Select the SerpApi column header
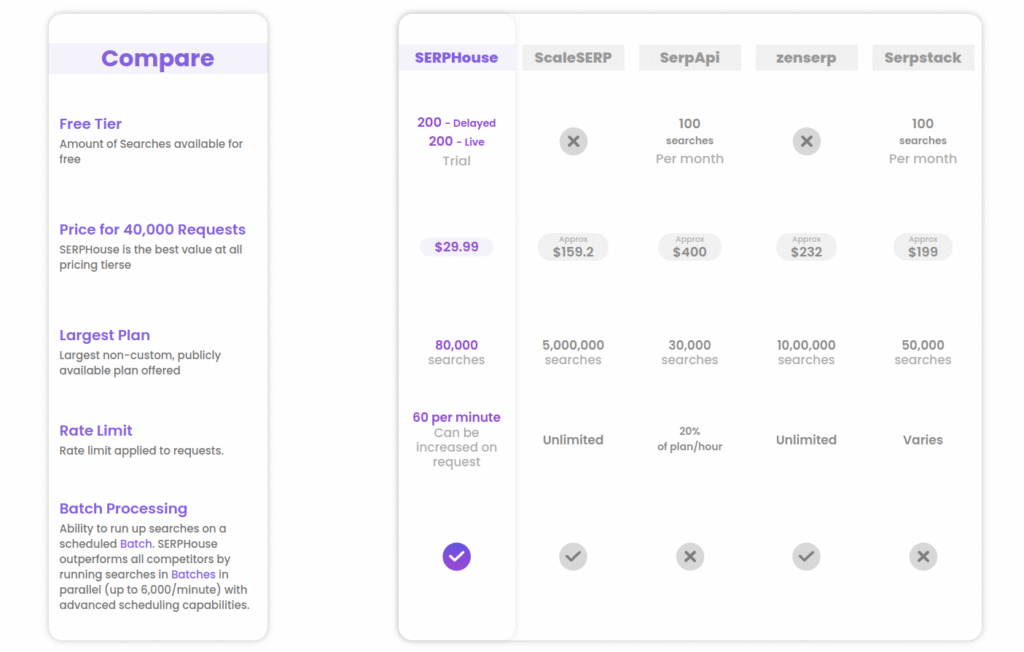 pos(689,58)
